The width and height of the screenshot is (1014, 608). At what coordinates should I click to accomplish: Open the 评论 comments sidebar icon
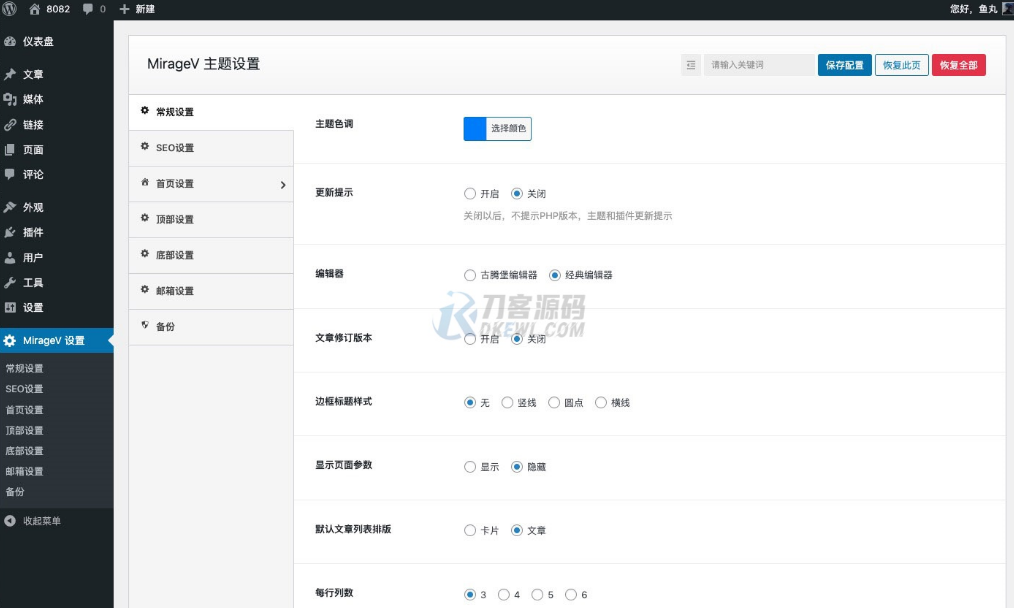[x=10, y=174]
